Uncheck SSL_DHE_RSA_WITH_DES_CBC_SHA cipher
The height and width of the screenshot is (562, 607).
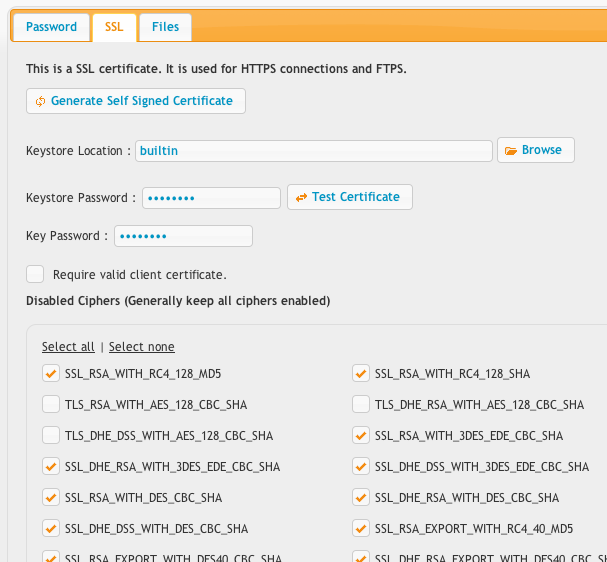[x=361, y=497]
